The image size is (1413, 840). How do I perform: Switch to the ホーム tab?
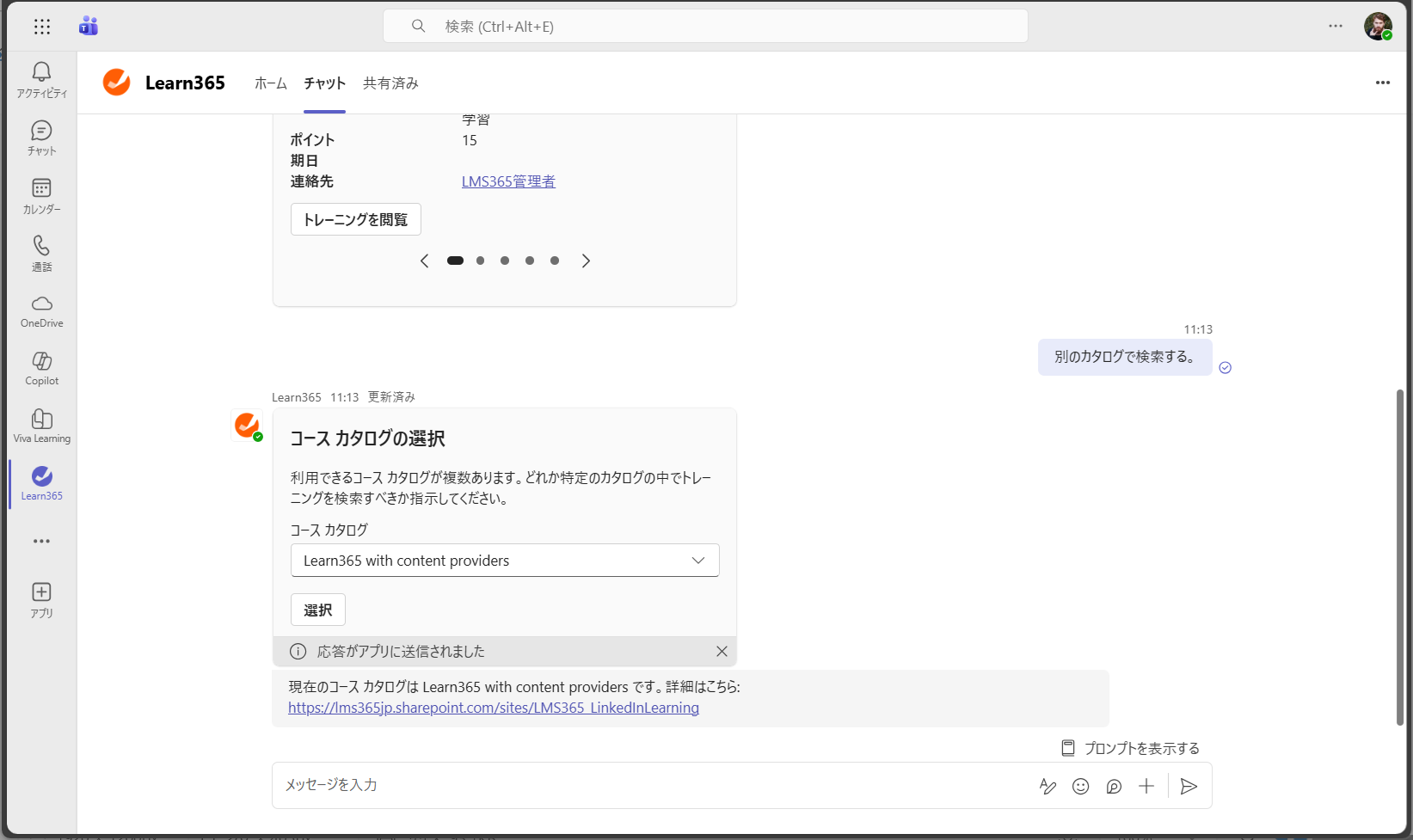(271, 83)
